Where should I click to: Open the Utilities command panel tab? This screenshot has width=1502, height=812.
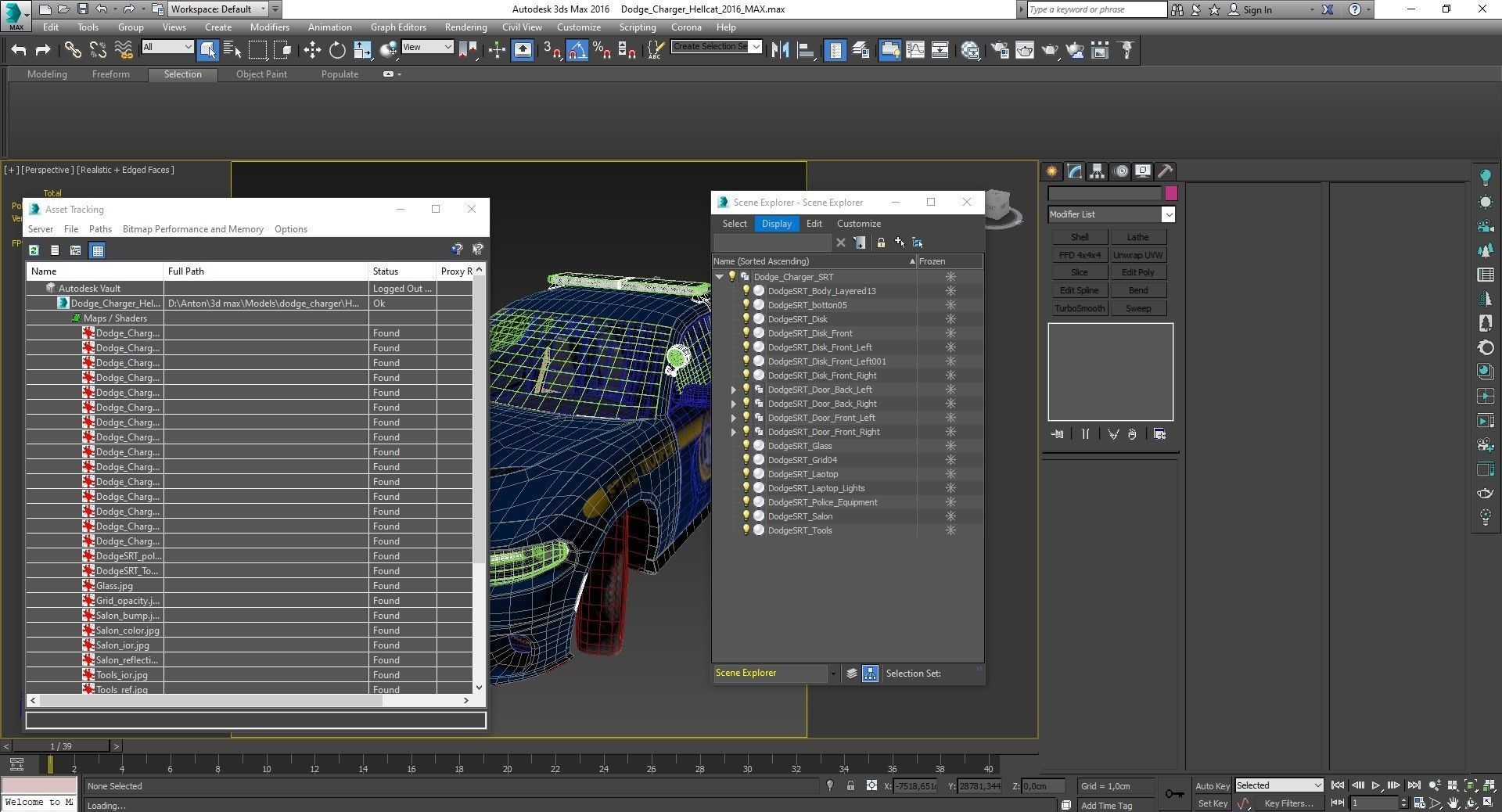tap(1166, 171)
